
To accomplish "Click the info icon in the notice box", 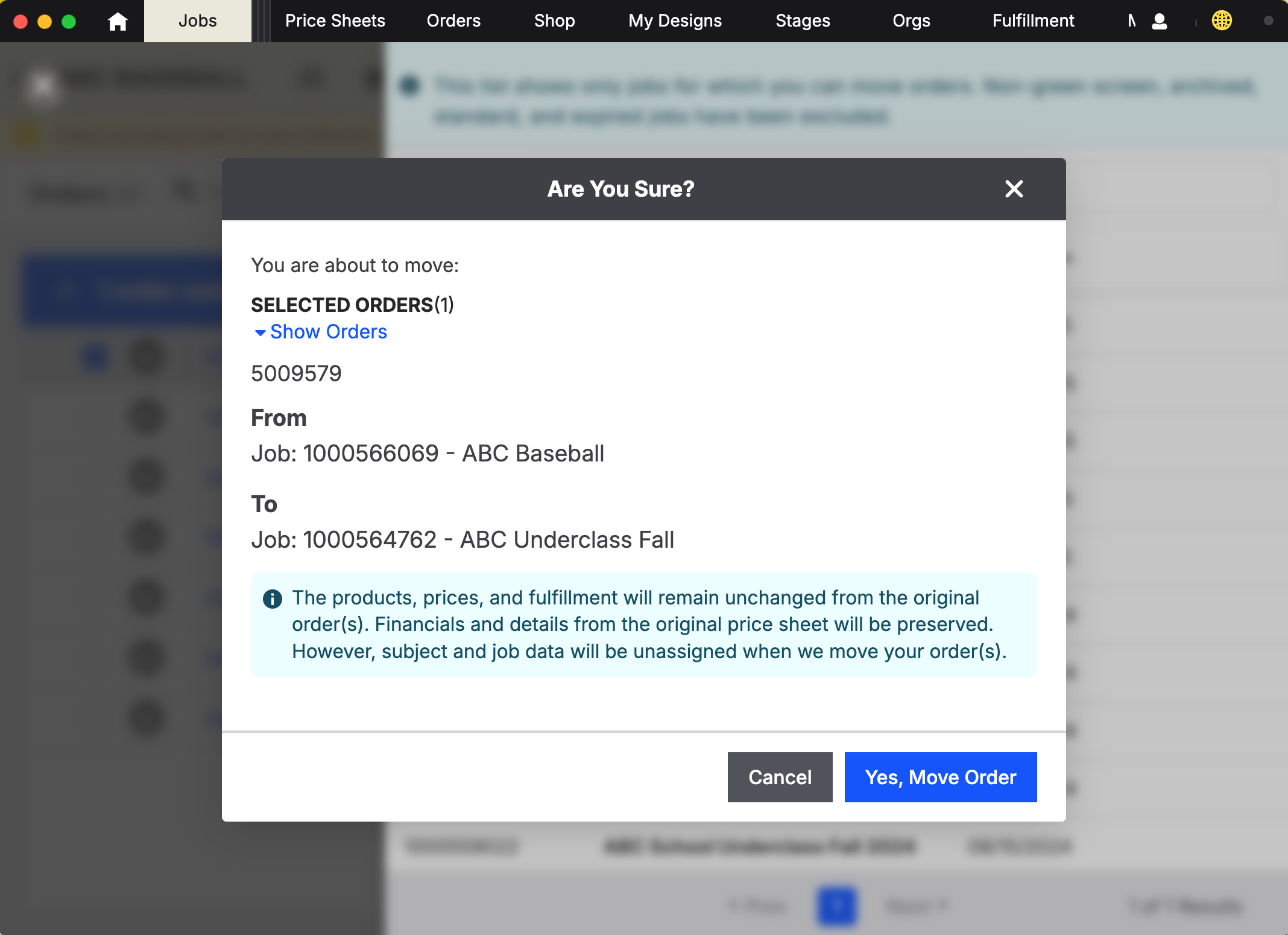I will pos(273,598).
